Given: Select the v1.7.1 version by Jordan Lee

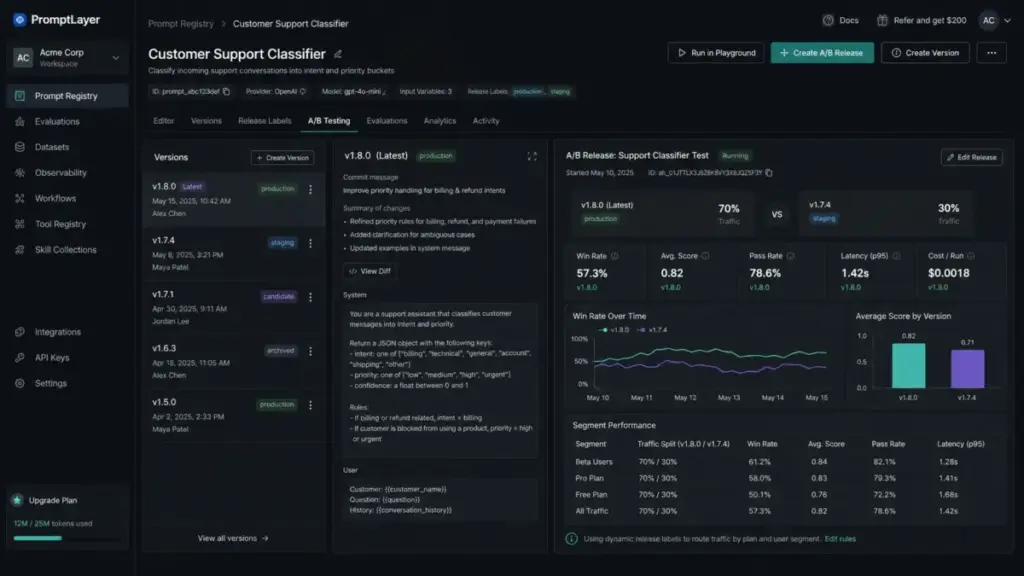Looking at the screenshot, I should [x=234, y=308].
